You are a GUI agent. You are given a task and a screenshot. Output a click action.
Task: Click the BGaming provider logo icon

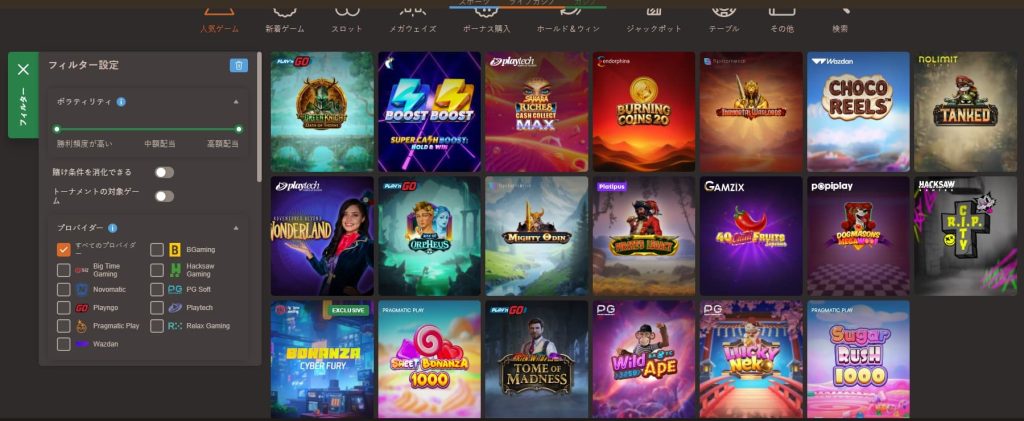click(x=174, y=250)
